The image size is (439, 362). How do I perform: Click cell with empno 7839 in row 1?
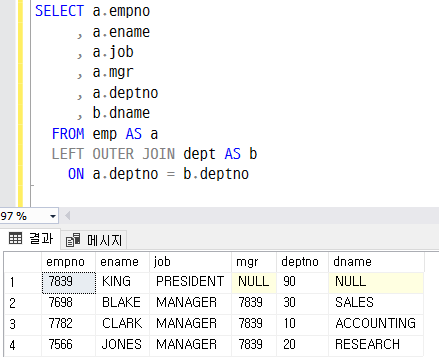point(69,283)
